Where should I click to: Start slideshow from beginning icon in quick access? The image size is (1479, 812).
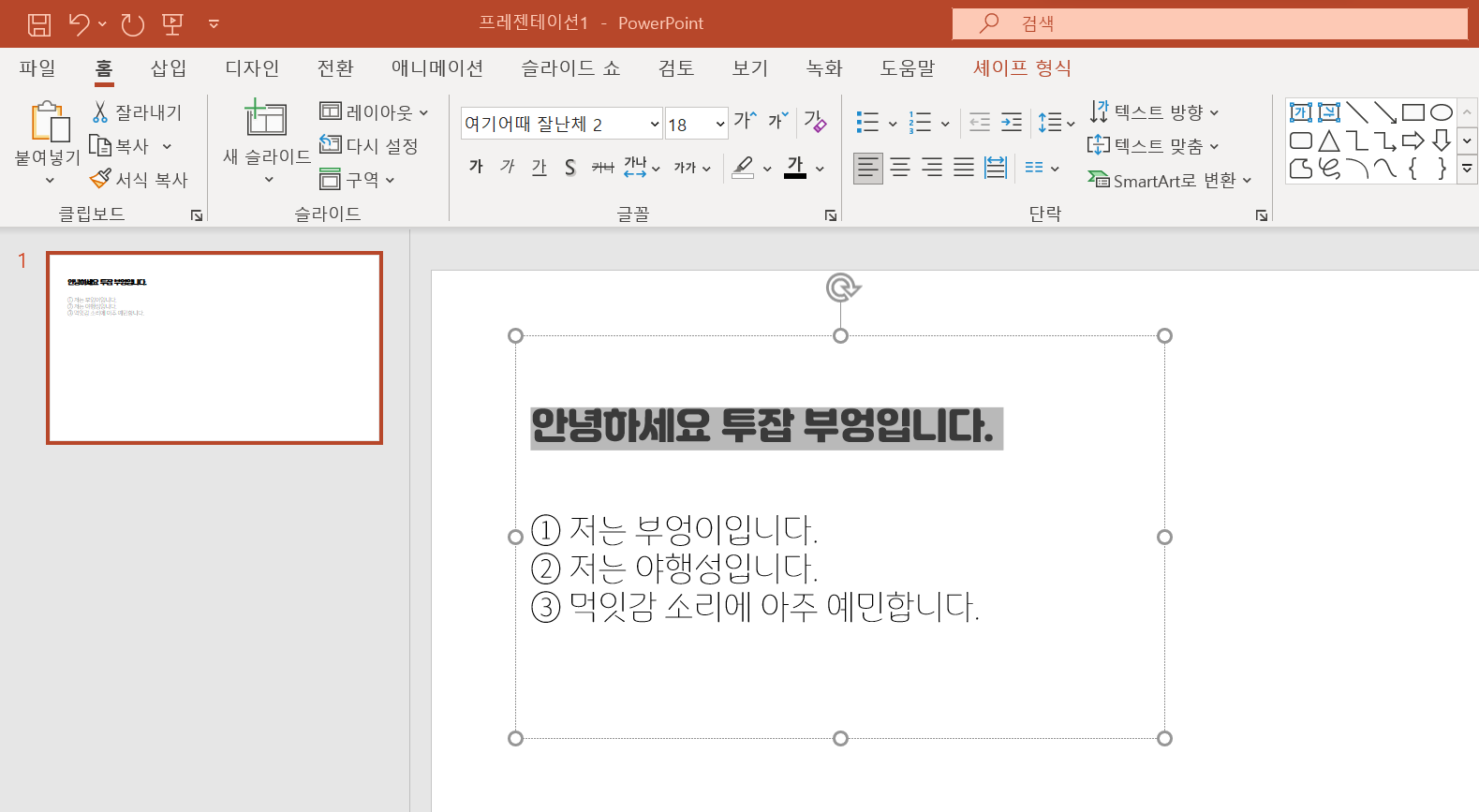pos(172,24)
